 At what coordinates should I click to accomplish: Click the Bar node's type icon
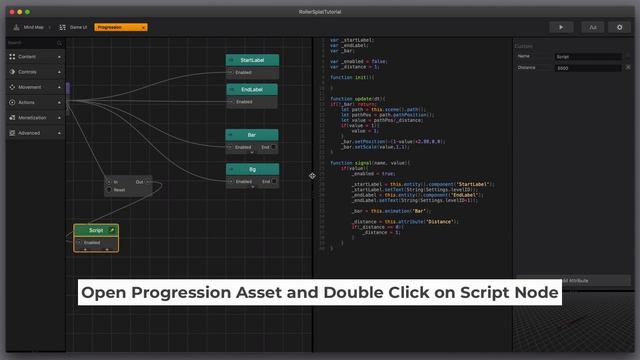pos(231,135)
